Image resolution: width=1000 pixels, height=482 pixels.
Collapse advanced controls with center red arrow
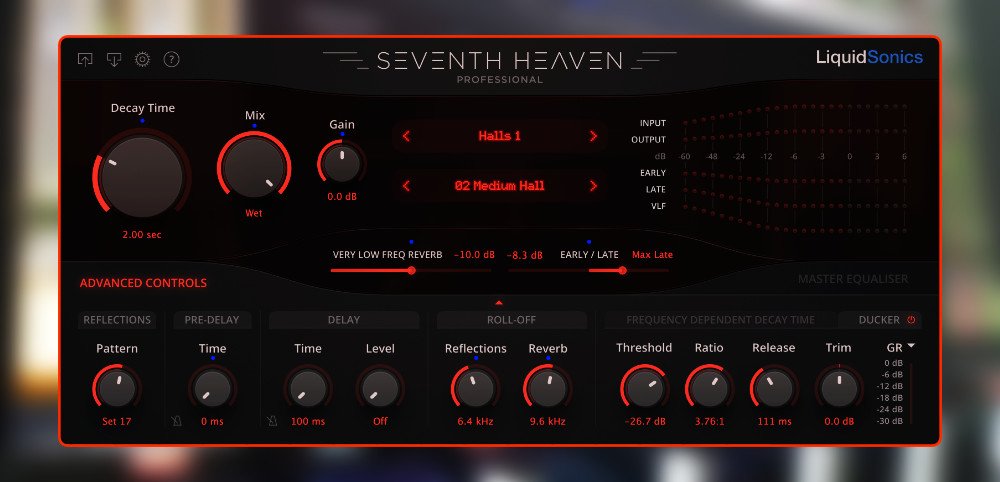pos(499,303)
